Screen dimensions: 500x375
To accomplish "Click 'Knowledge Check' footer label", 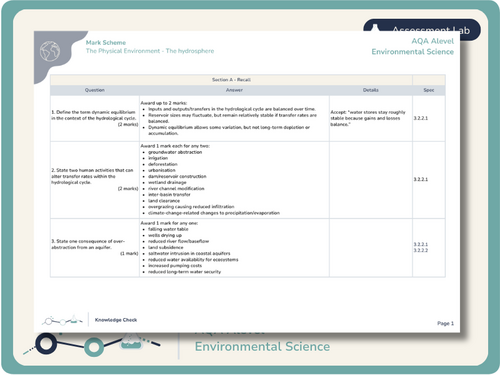I will pyautogui.click(x=116, y=320).
